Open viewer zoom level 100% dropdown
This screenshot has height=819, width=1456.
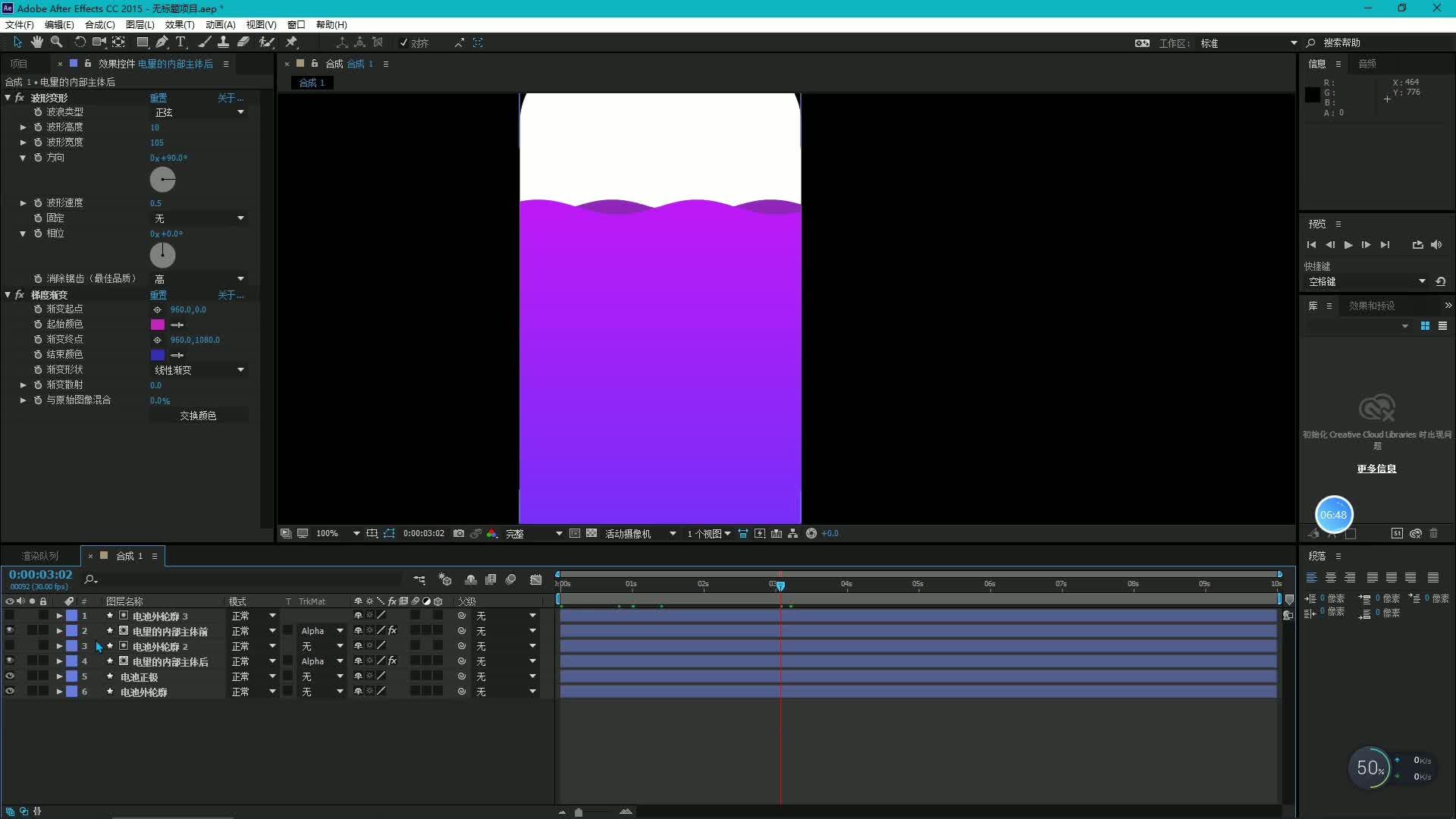coord(337,534)
